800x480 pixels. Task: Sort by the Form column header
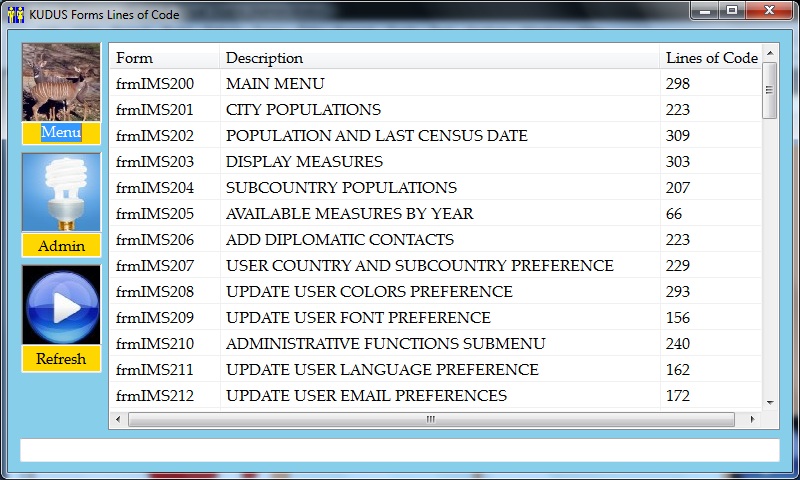coord(135,58)
